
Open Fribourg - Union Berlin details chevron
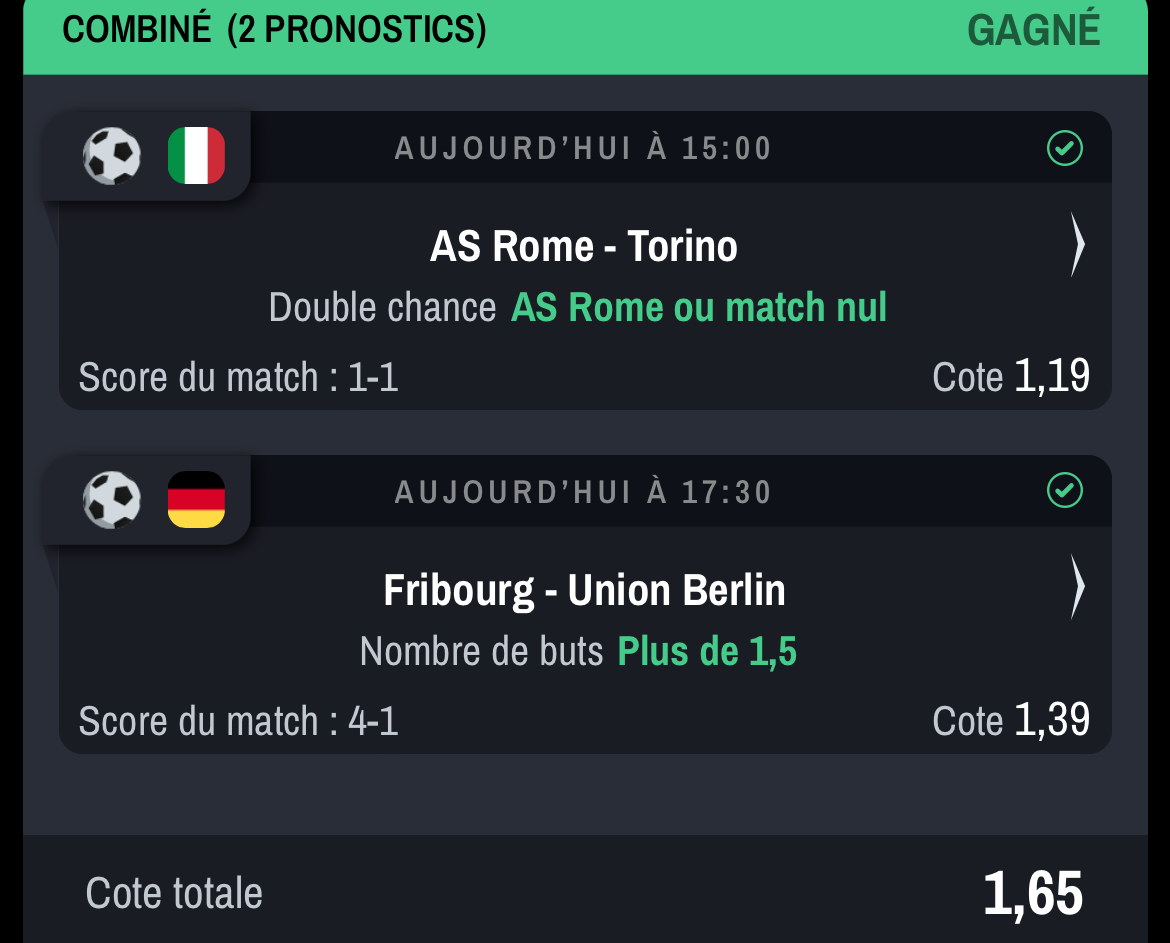1077,586
